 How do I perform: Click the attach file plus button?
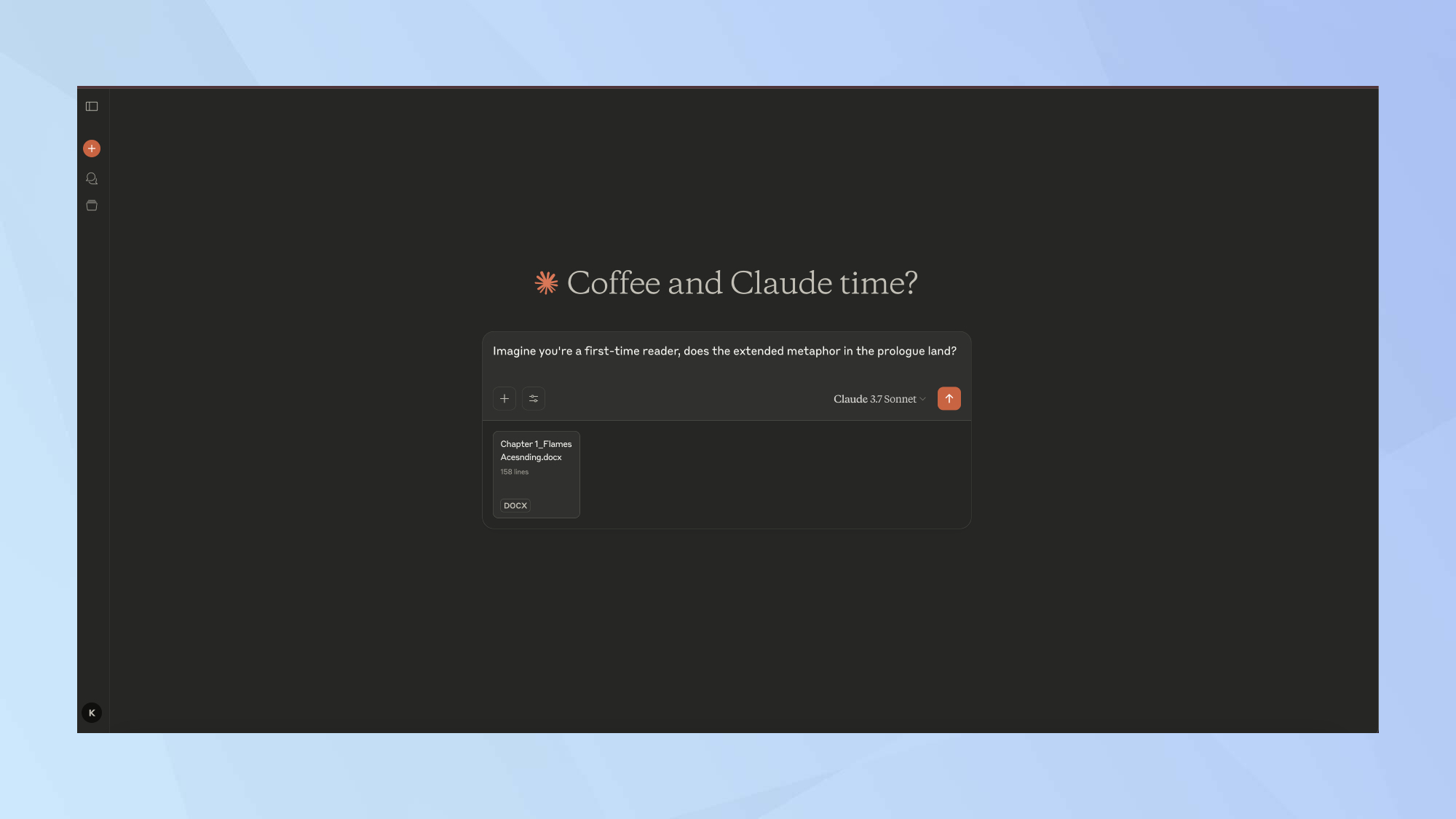pos(505,398)
